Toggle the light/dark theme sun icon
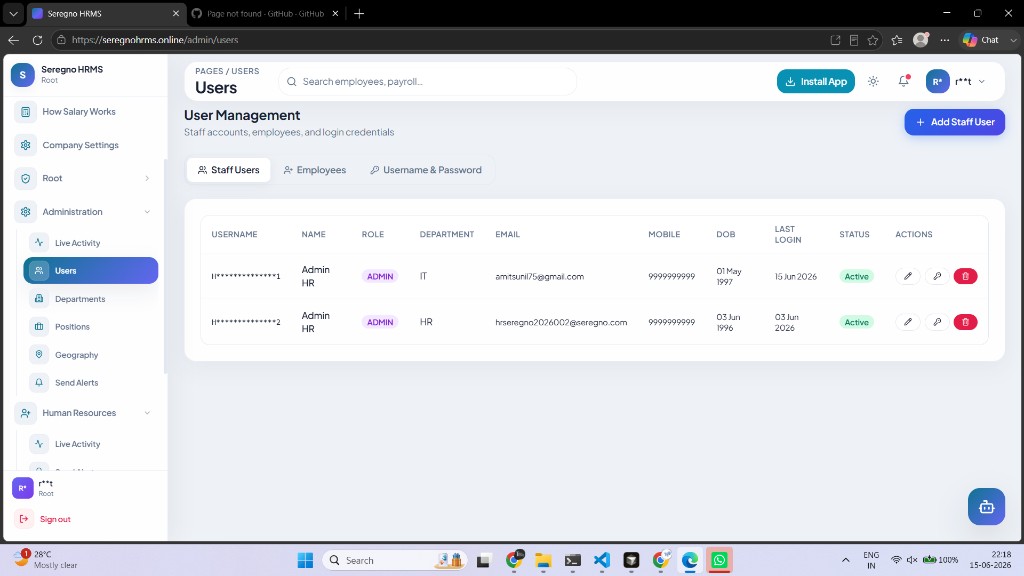Screen dimensions: 1024x576 (873, 82)
